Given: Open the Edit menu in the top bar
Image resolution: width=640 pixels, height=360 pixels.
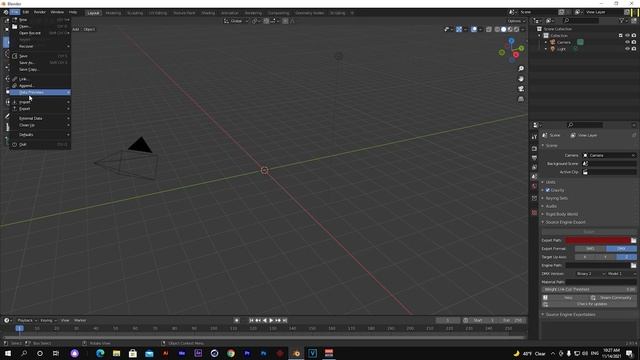Looking at the screenshot, I should coord(26,12).
